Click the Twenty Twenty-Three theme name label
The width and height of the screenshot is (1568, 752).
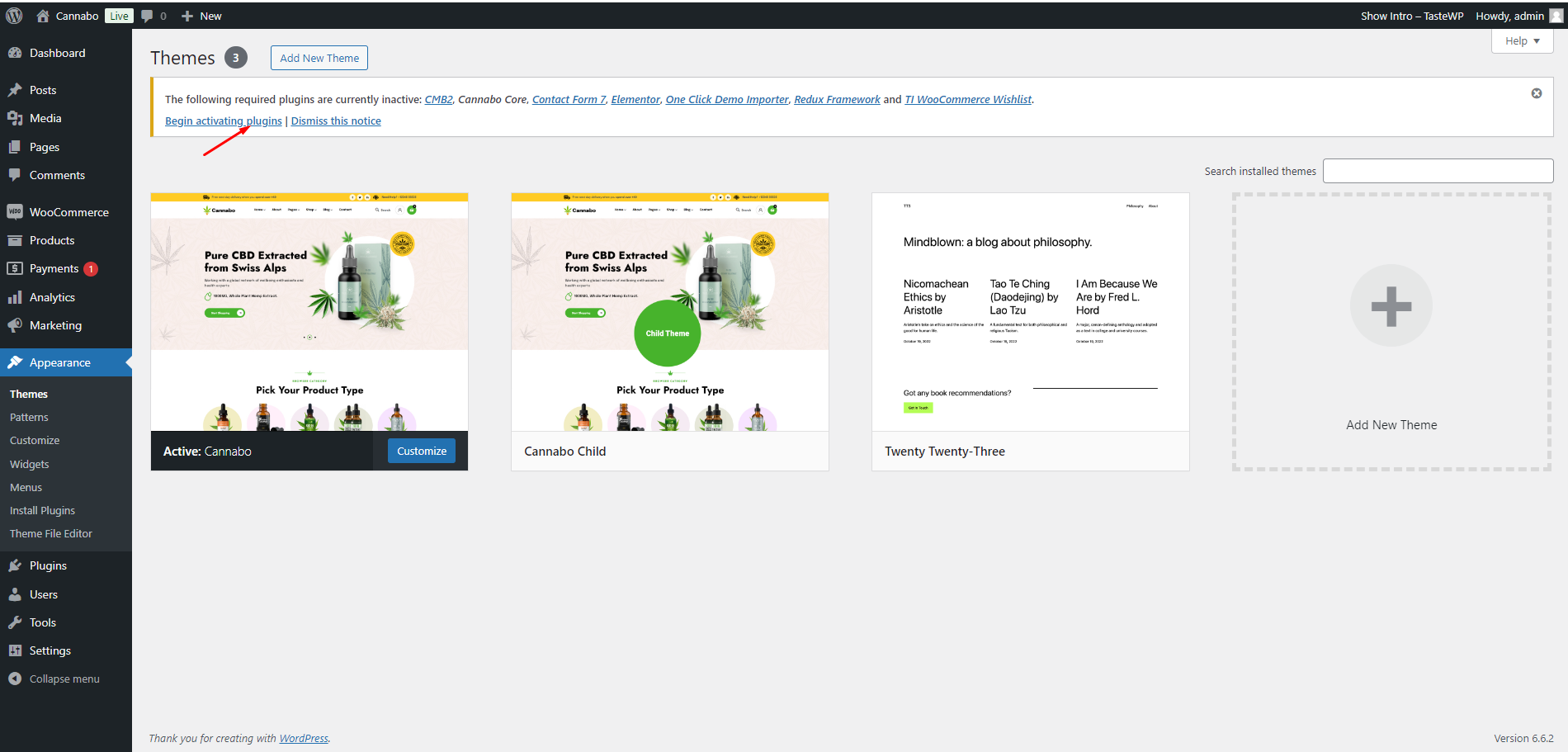[945, 452]
